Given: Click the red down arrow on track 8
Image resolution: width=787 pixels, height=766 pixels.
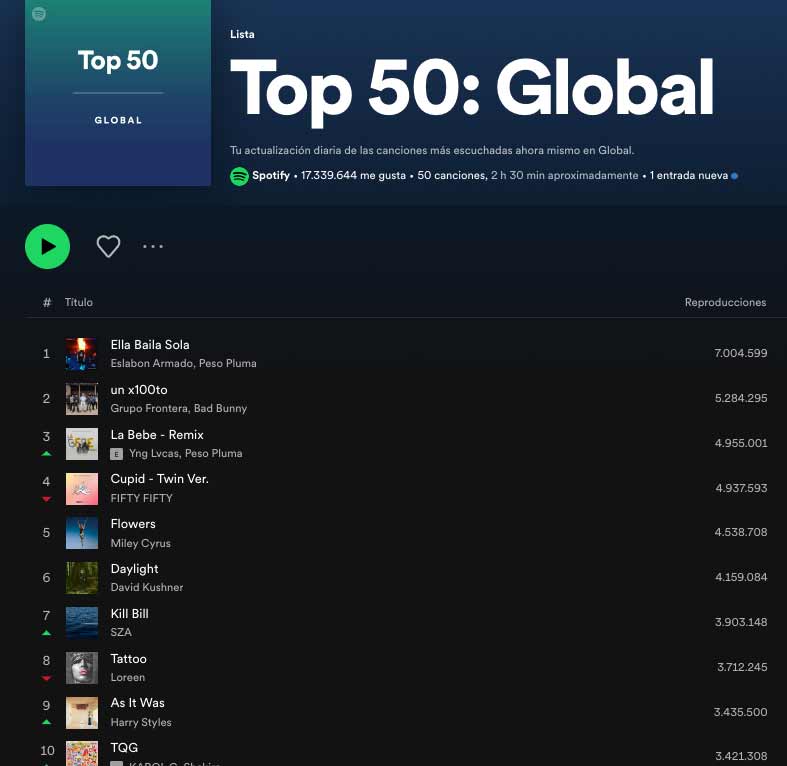Looking at the screenshot, I should [x=46, y=678].
